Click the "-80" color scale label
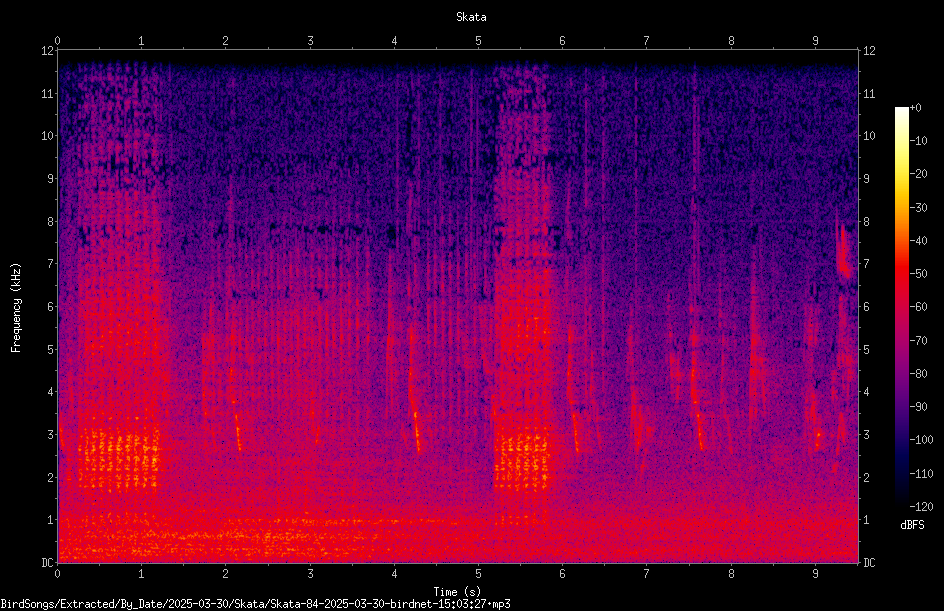 pyautogui.click(x=919, y=374)
